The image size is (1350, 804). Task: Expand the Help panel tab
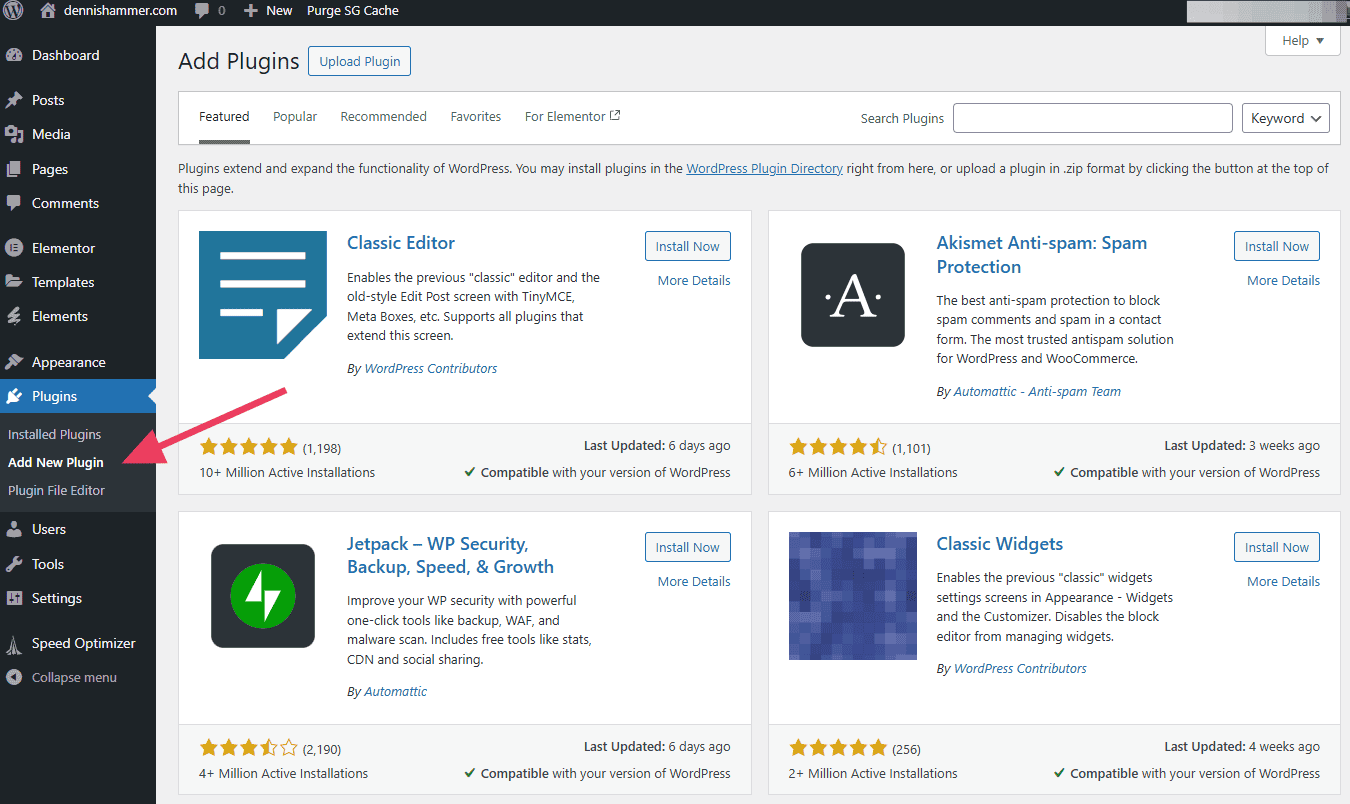click(x=1302, y=41)
